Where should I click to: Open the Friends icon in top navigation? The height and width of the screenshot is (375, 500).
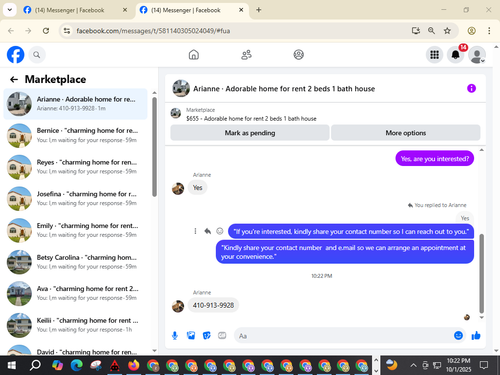pyautogui.click(x=246, y=55)
